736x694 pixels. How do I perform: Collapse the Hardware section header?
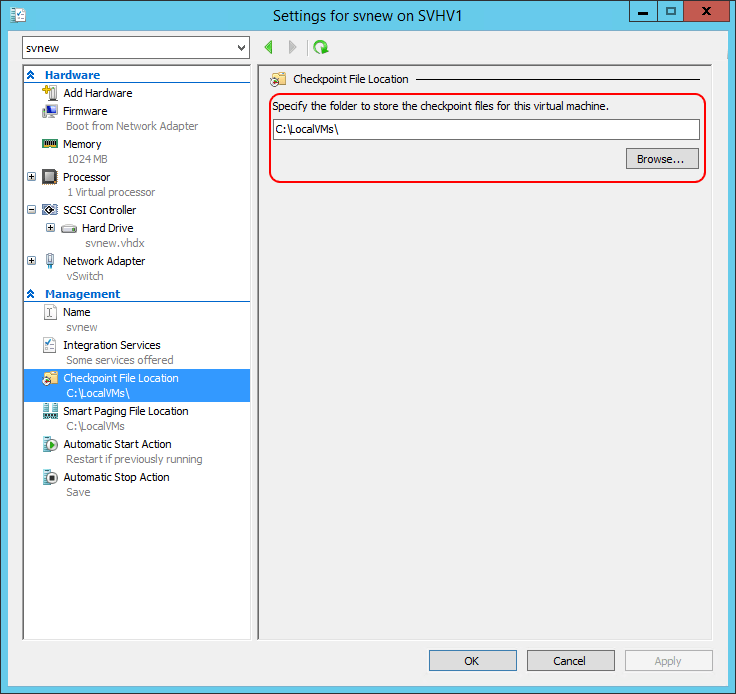click(31, 75)
